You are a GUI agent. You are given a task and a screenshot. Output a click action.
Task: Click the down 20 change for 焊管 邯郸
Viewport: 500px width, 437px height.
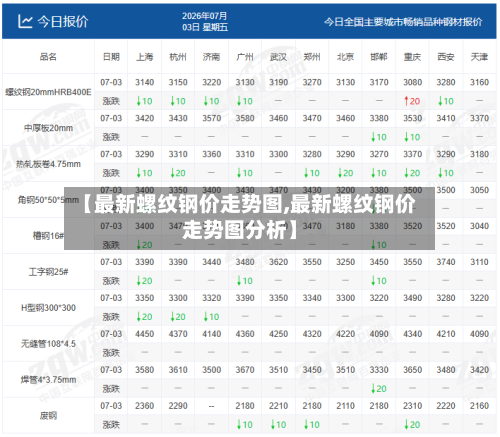[x=379, y=389]
